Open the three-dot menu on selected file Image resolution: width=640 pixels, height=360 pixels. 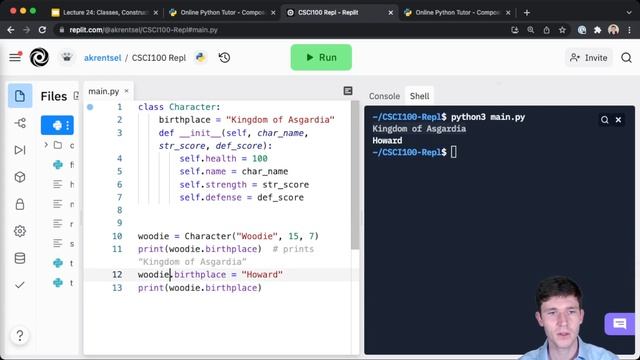click(x=68, y=125)
